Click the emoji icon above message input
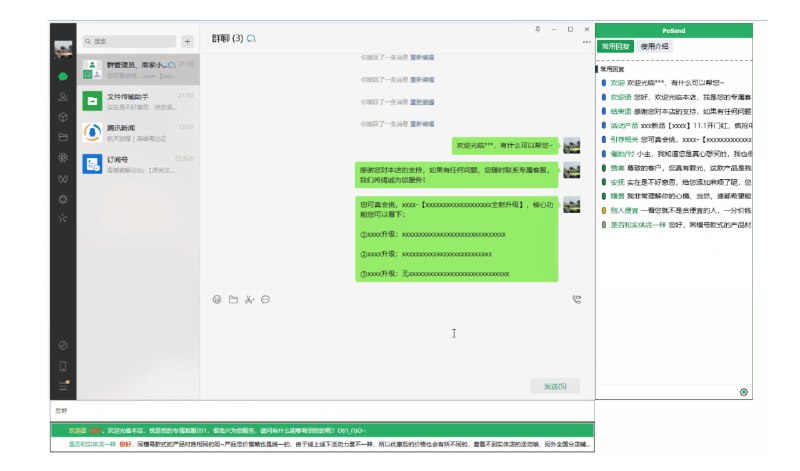 coord(217,299)
